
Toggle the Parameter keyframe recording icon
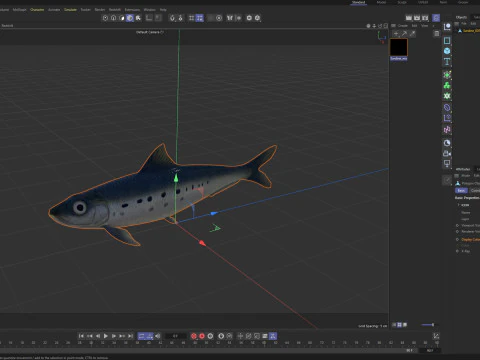click(x=265, y=336)
